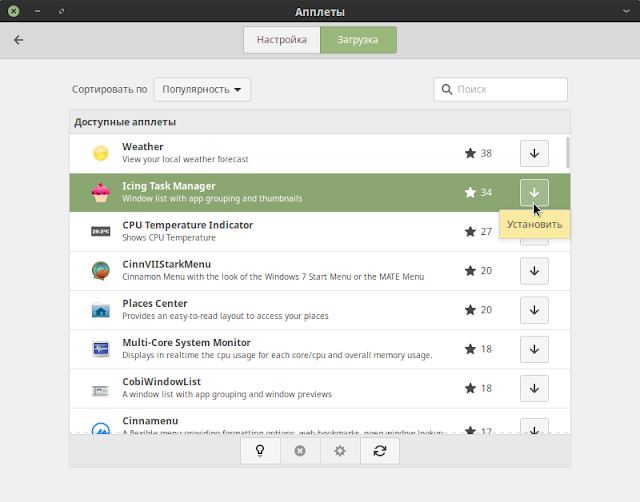Screen dimensions: 640x502
Task: Click the CinnVIIStarkMenu round icon
Action: (100, 271)
